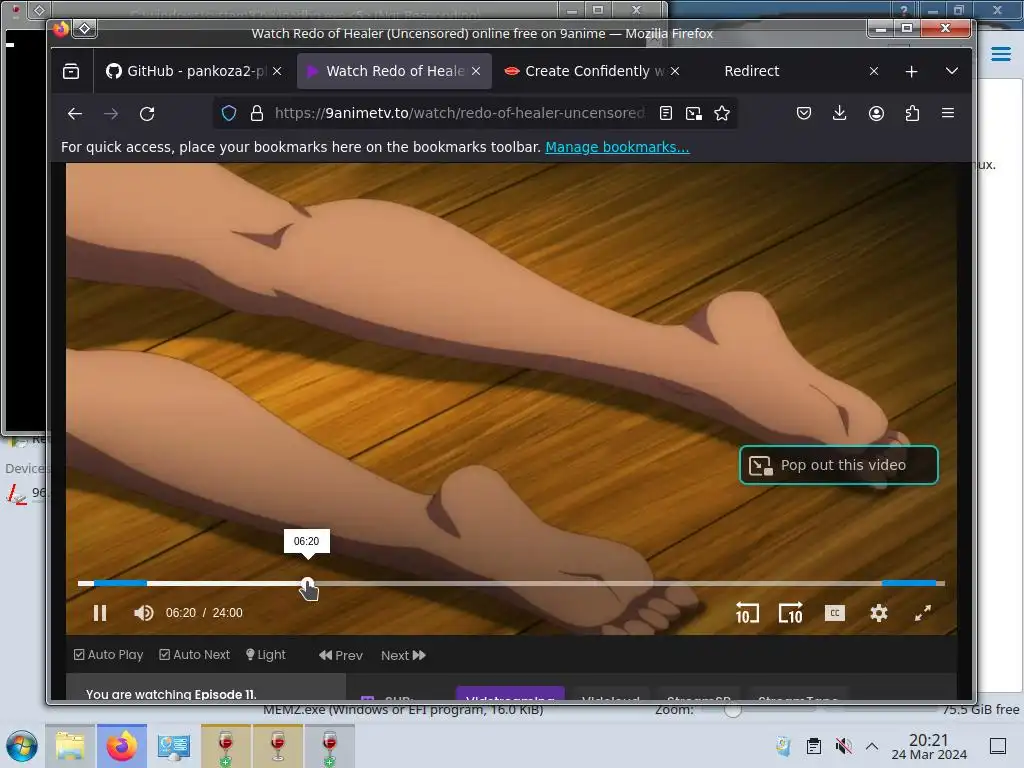Open video player settings gear

tap(878, 613)
